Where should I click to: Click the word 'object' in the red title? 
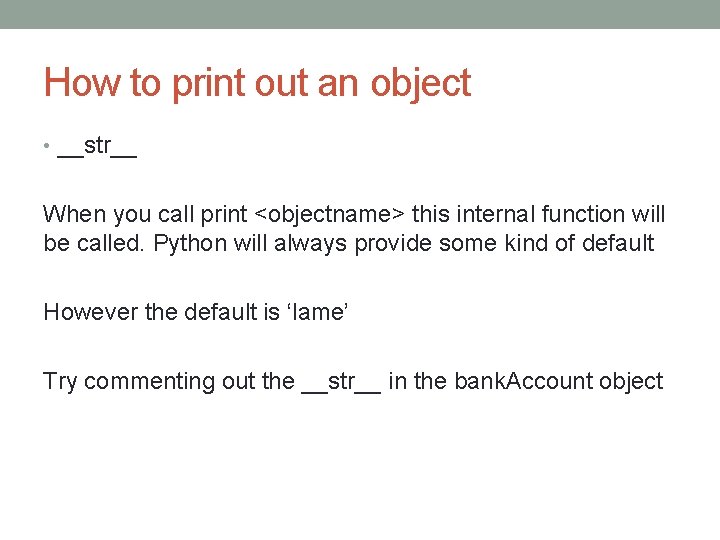(421, 84)
